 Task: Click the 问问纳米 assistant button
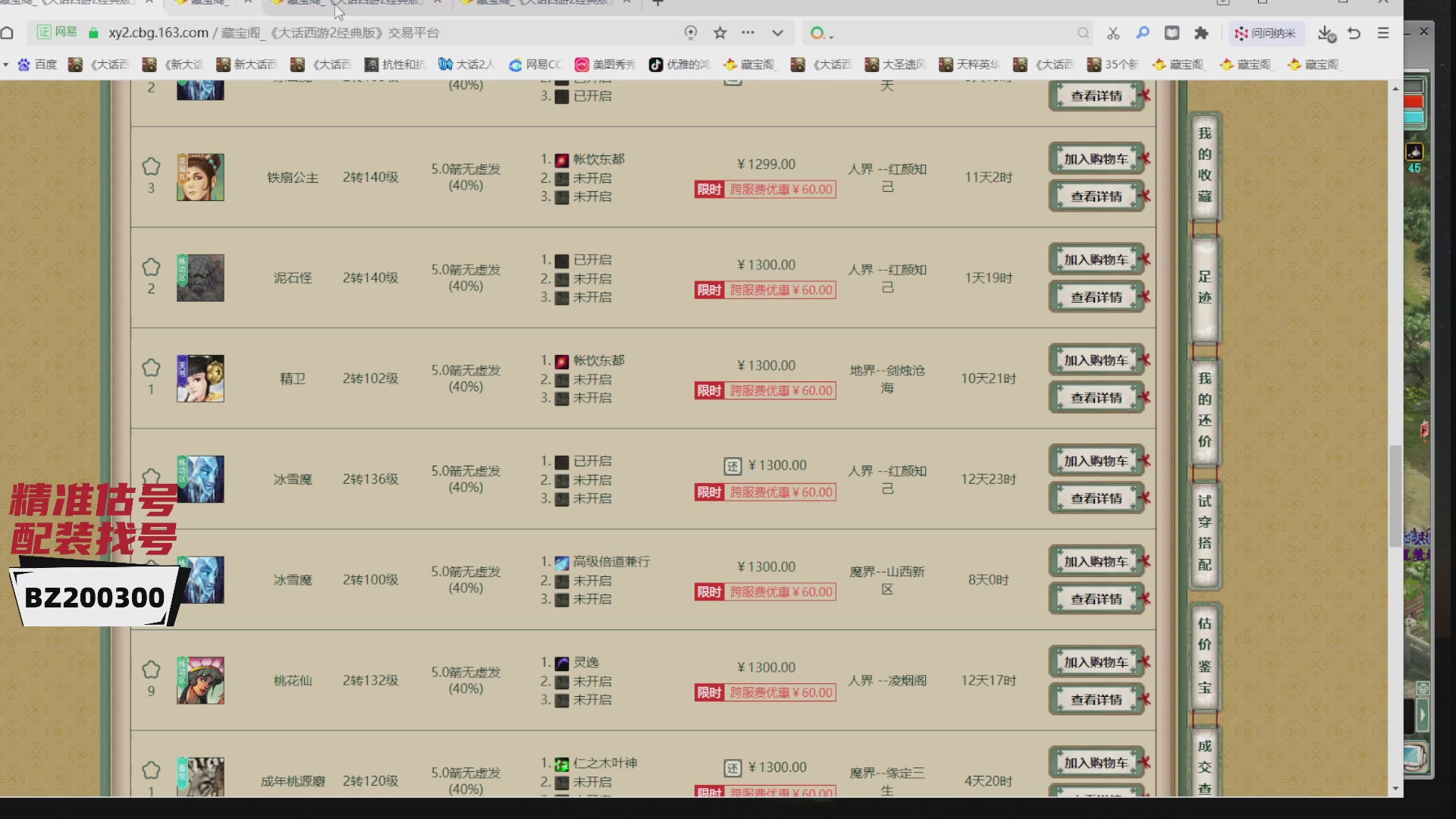1265,33
